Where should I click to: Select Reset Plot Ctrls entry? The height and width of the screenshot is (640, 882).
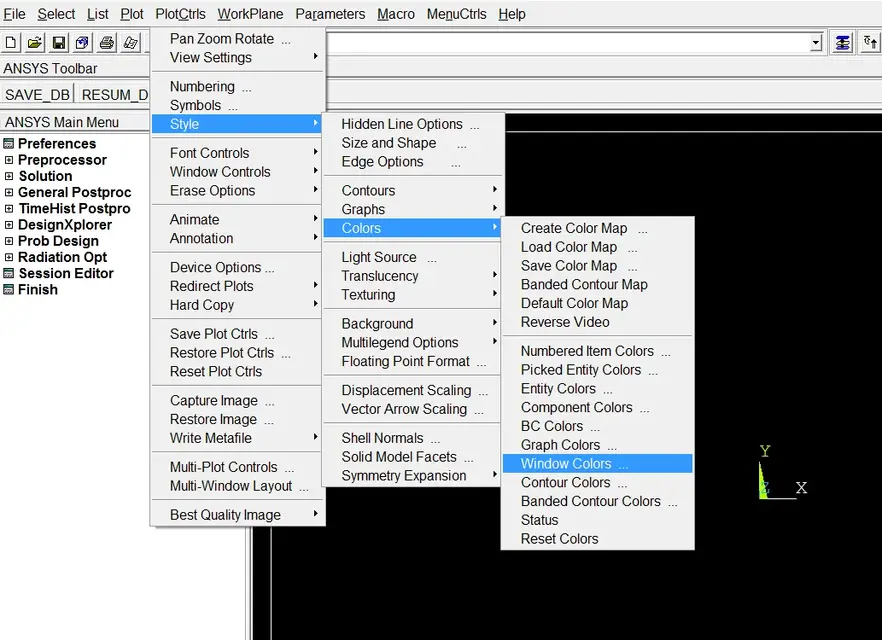pos(238,371)
